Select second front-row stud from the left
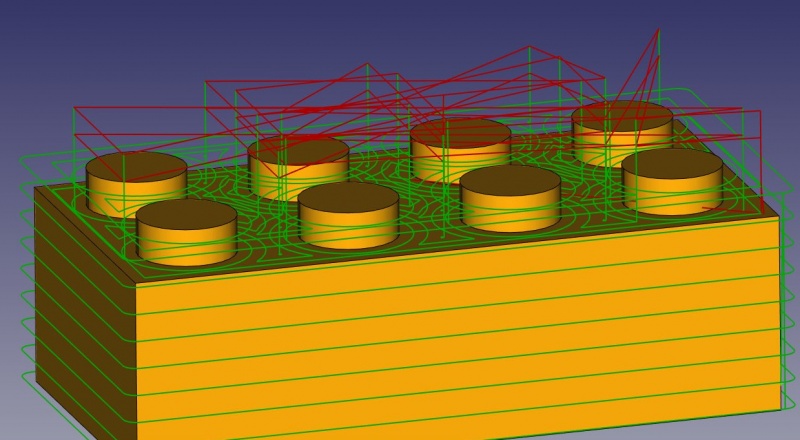800x440 pixels. point(348,215)
